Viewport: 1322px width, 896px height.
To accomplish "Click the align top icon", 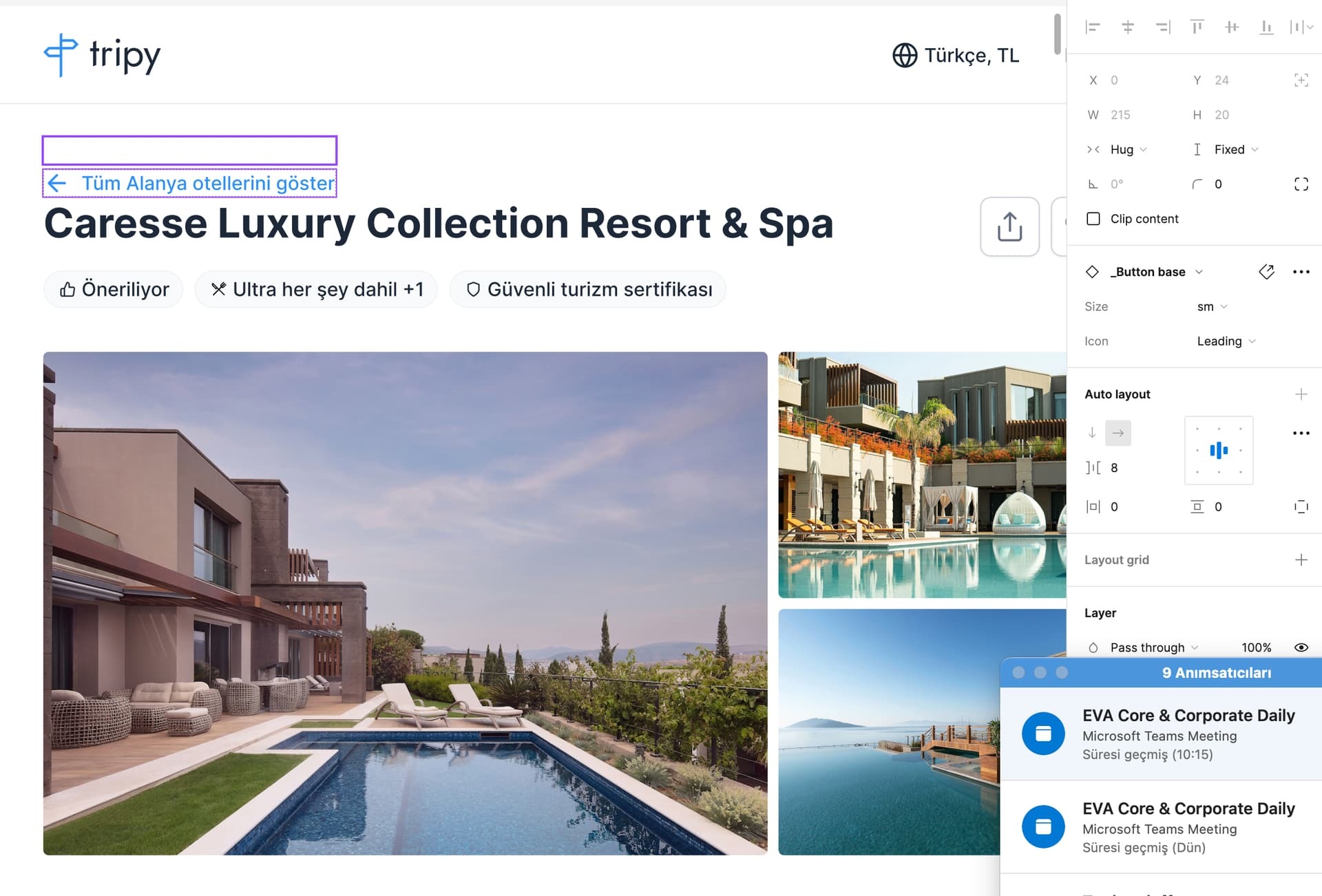I will click(x=1197, y=27).
